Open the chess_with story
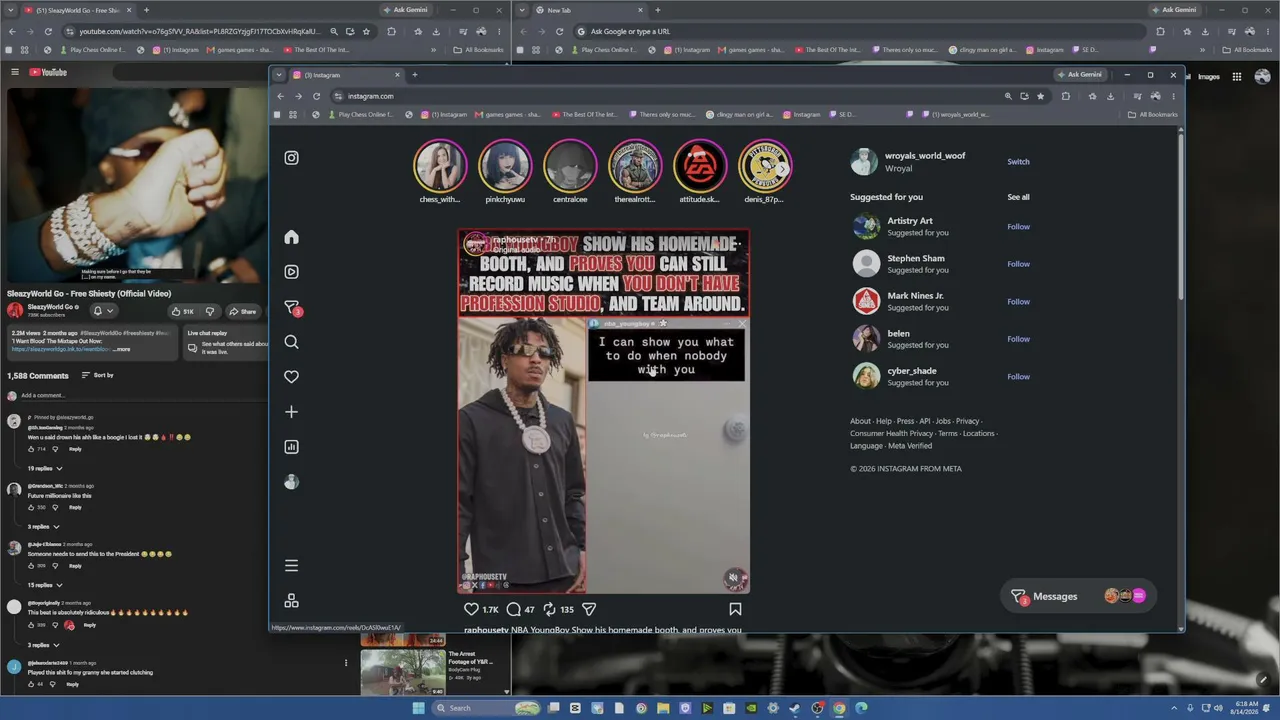 tap(440, 166)
